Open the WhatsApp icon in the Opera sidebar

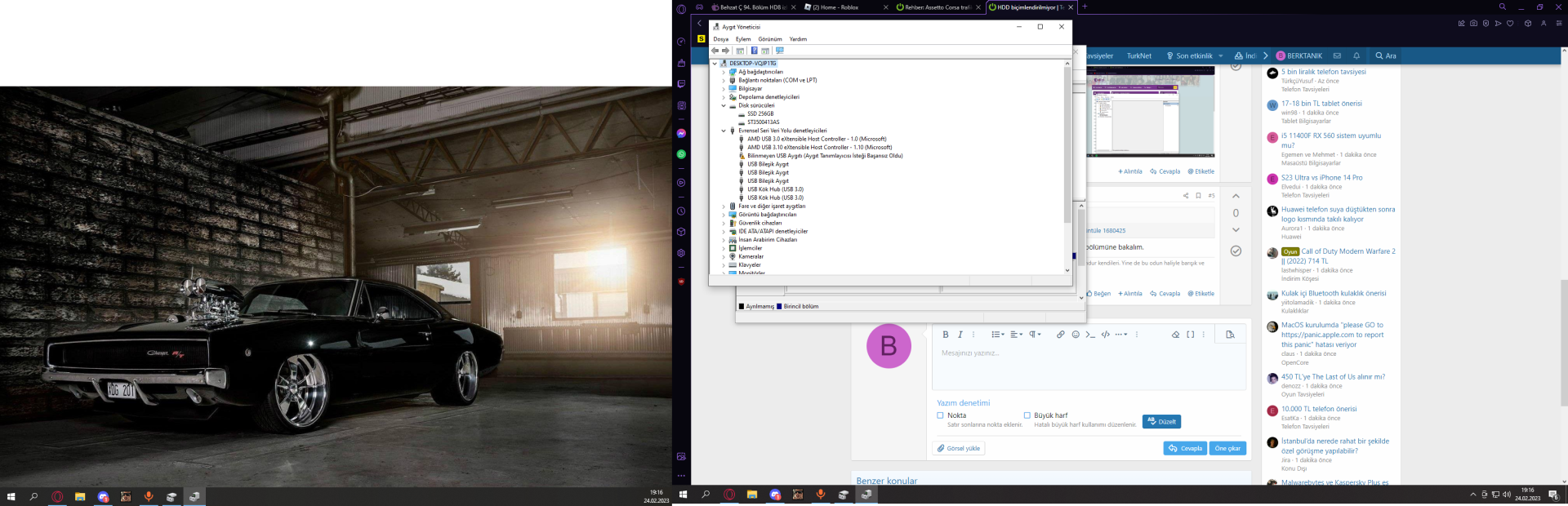[x=681, y=154]
